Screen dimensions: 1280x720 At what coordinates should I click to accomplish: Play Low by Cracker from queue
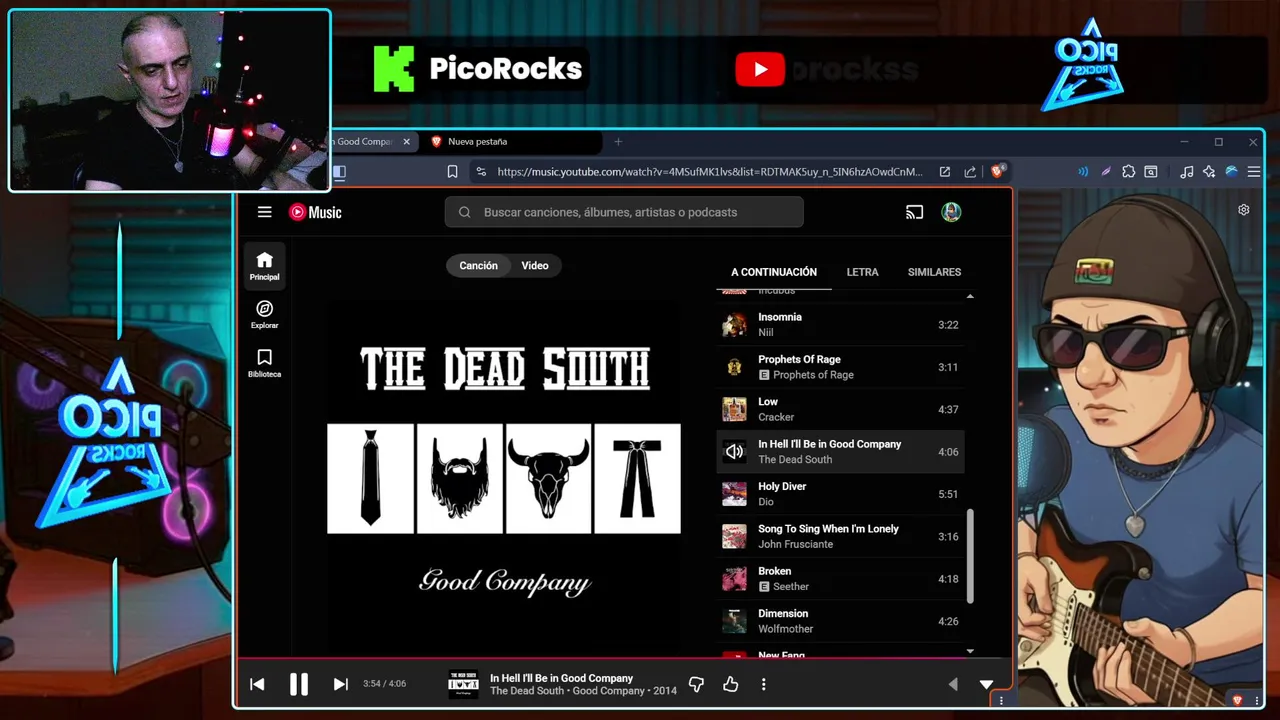point(841,409)
